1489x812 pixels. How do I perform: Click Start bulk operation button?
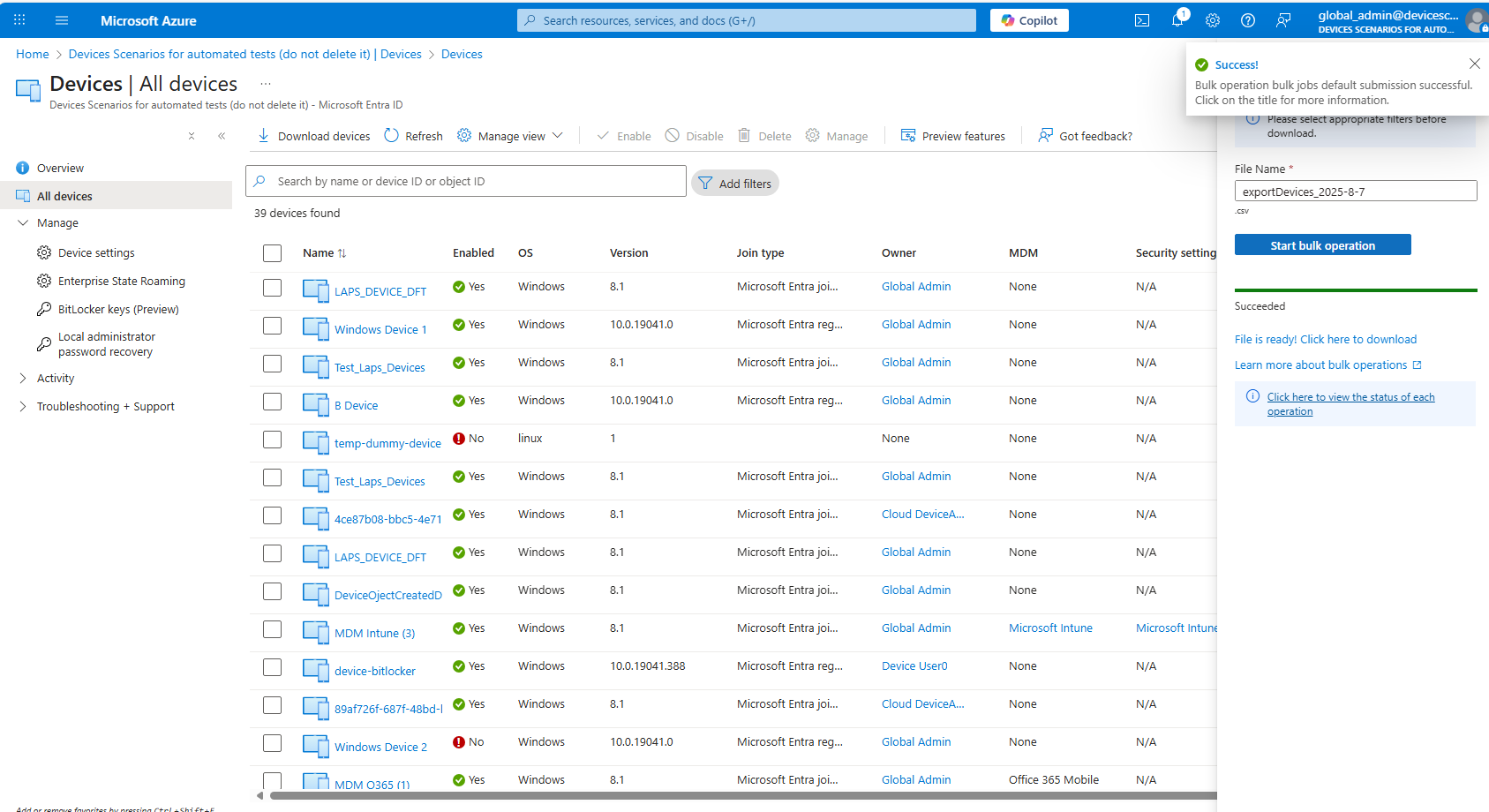coord(1322,245)
